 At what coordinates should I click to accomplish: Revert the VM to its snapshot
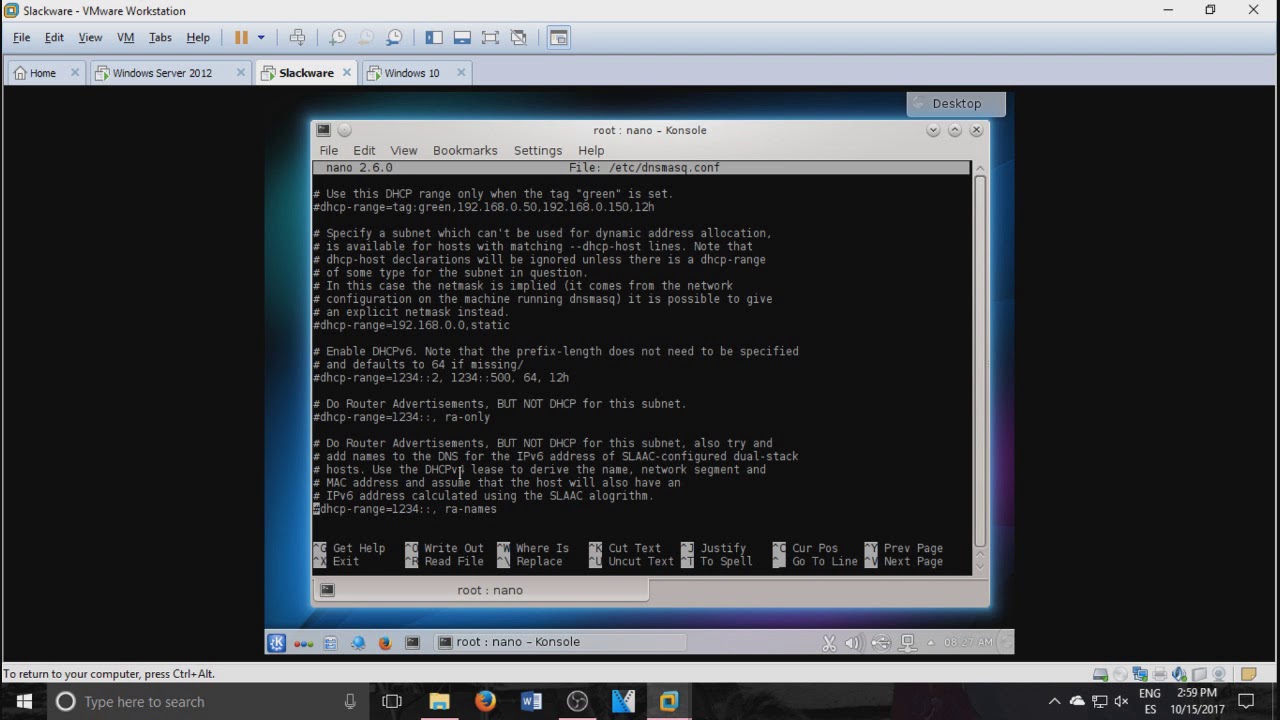coord(366,37)
